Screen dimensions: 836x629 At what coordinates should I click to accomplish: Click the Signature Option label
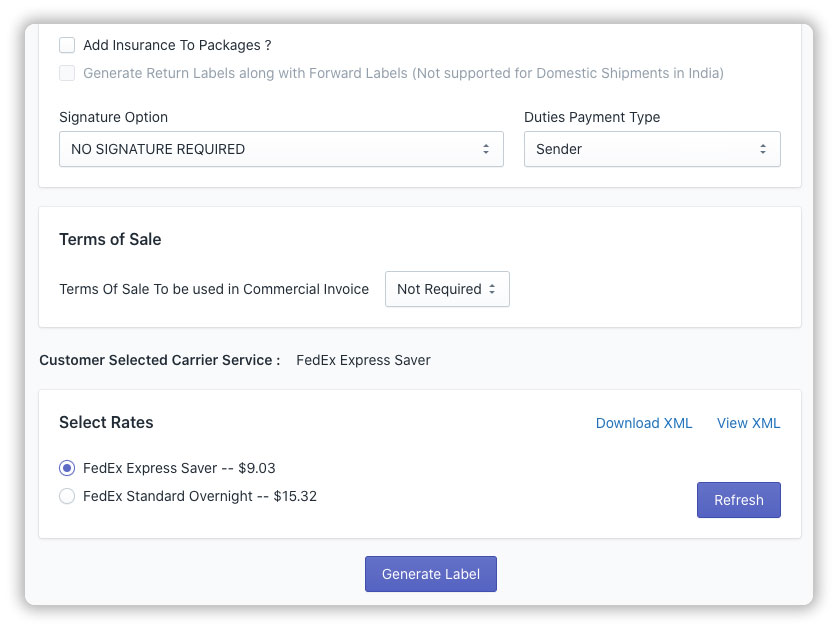(x=114, y=117)
